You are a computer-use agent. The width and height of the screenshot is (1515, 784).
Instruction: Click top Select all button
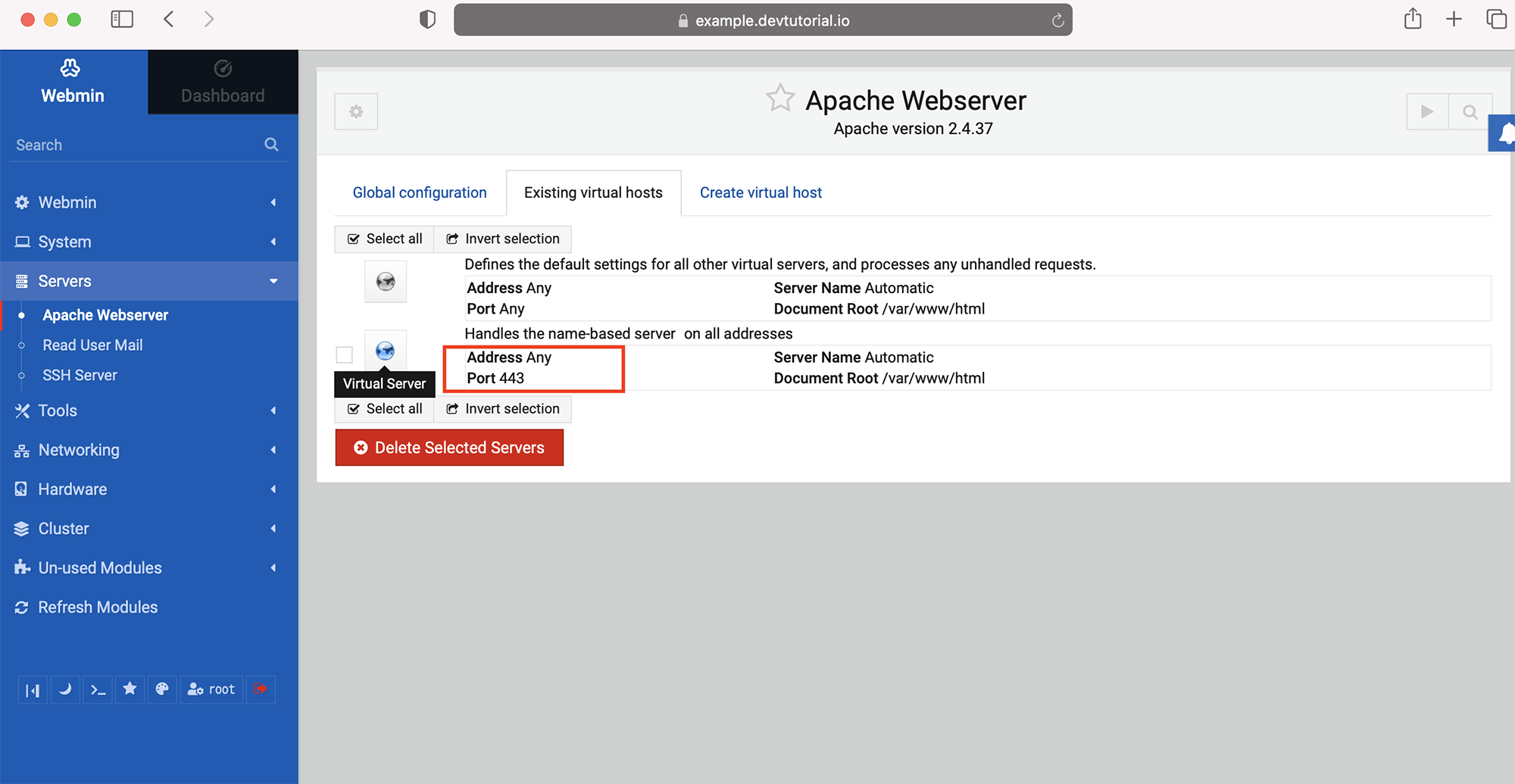[385, 239]
